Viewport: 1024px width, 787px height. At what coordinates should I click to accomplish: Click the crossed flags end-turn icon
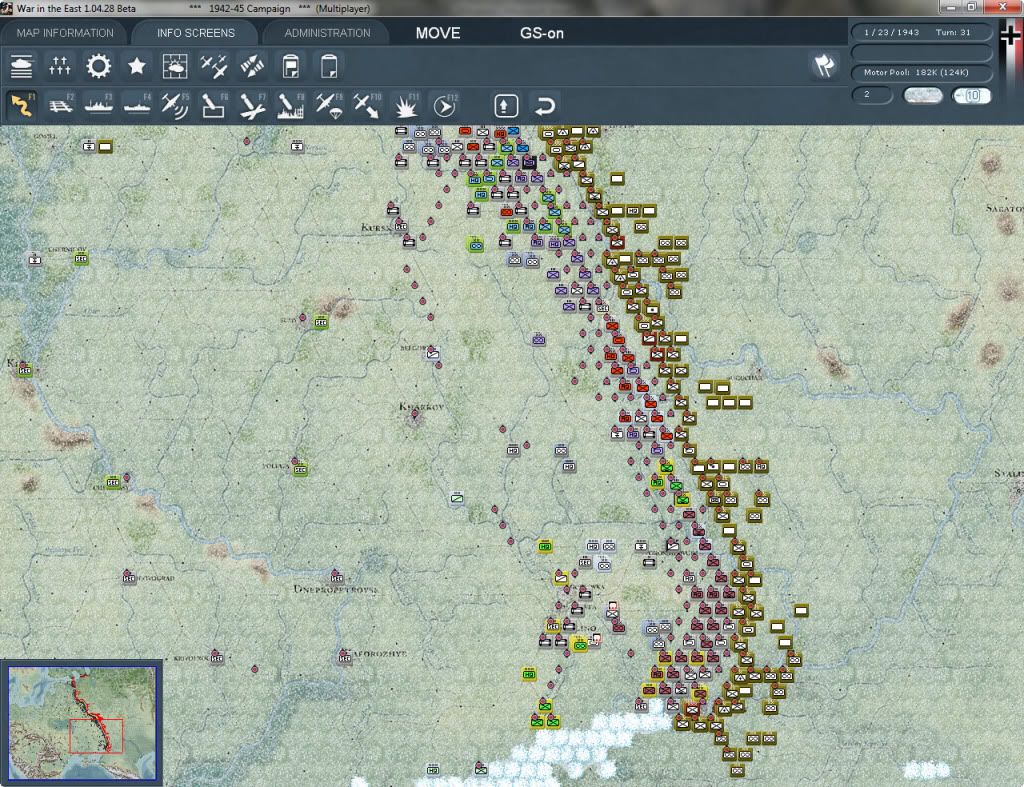(825, 66)
